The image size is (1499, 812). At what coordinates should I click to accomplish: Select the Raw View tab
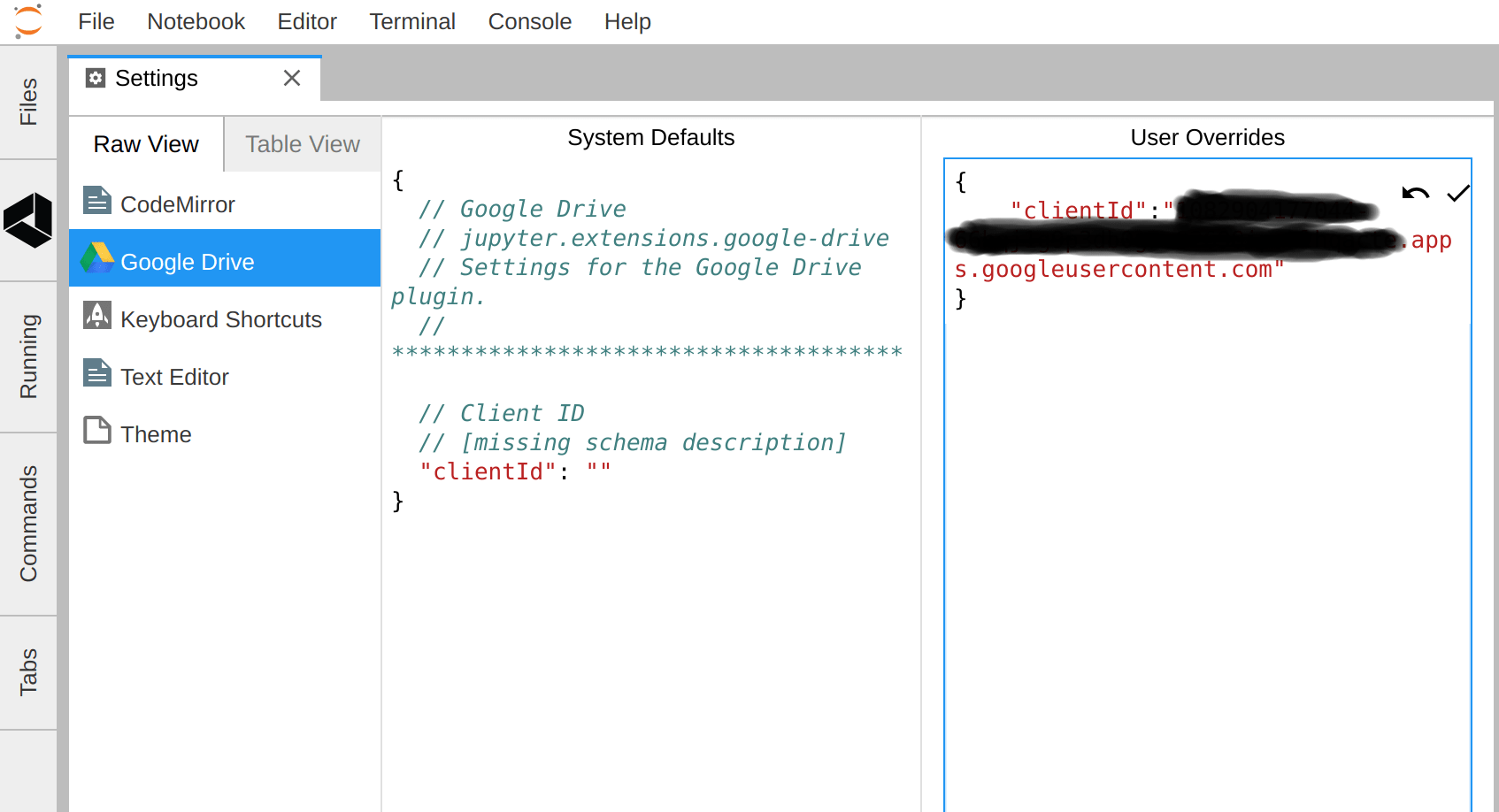pyautogui.click(x=145, y=144)
